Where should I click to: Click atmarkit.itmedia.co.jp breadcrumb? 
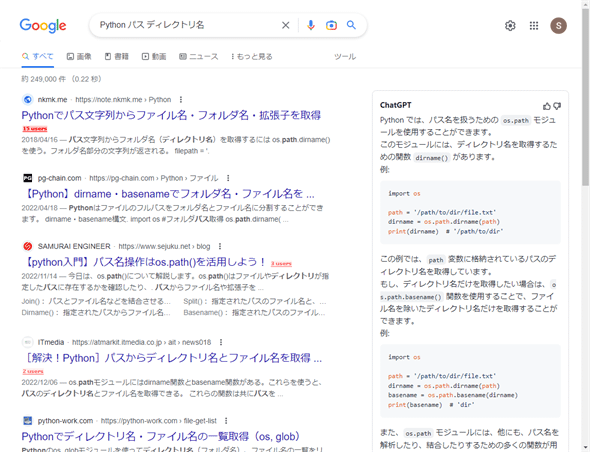(141, 342)
